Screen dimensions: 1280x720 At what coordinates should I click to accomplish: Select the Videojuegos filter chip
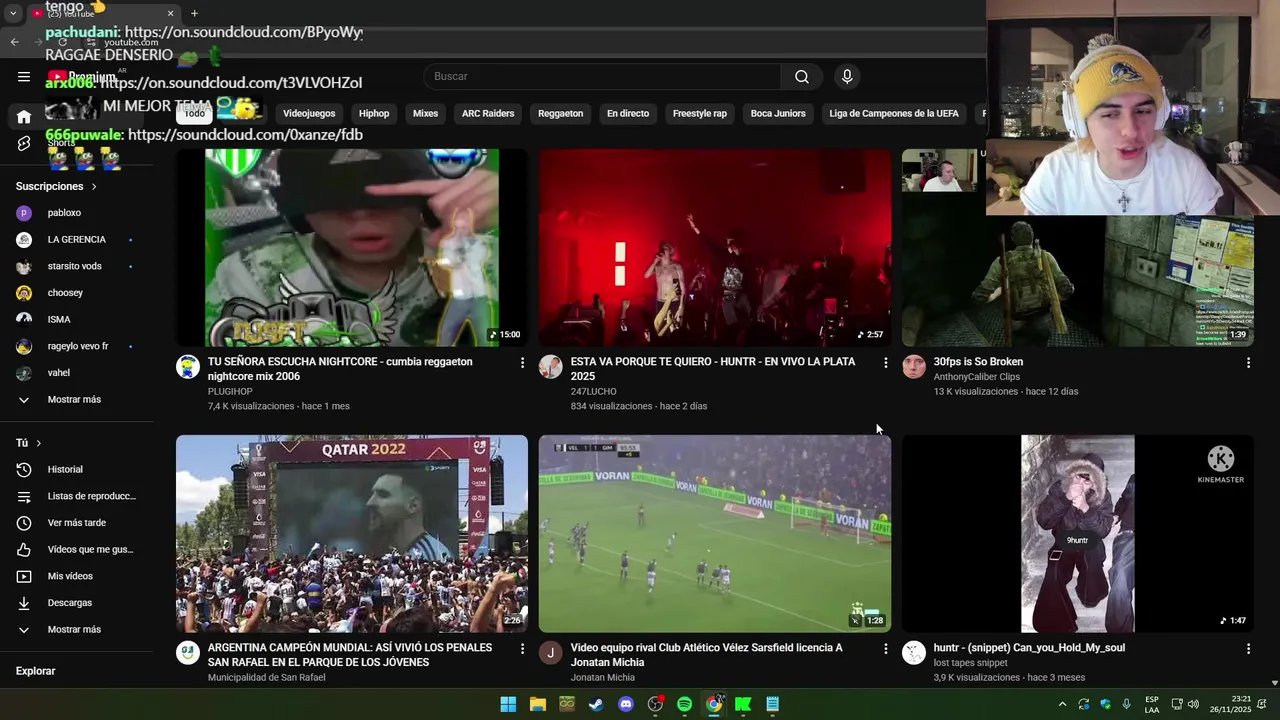pos(309,114)
